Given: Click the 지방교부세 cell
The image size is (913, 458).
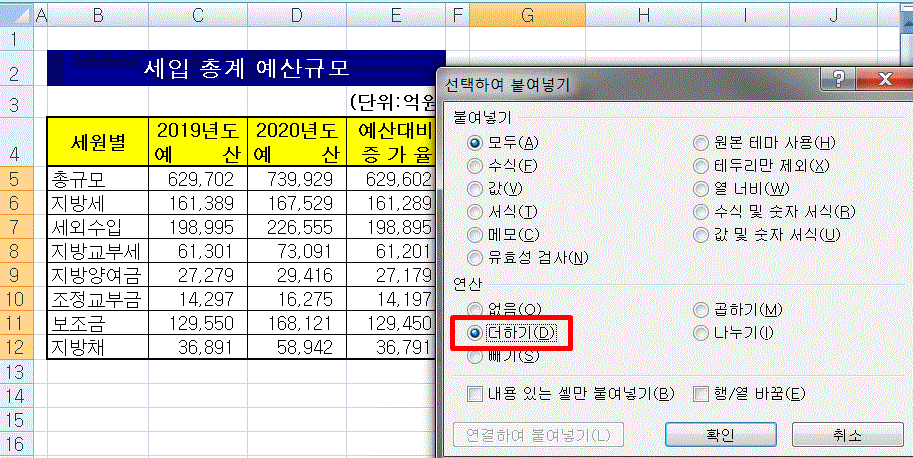Looking at the screenshot, I should click(98, 251).
